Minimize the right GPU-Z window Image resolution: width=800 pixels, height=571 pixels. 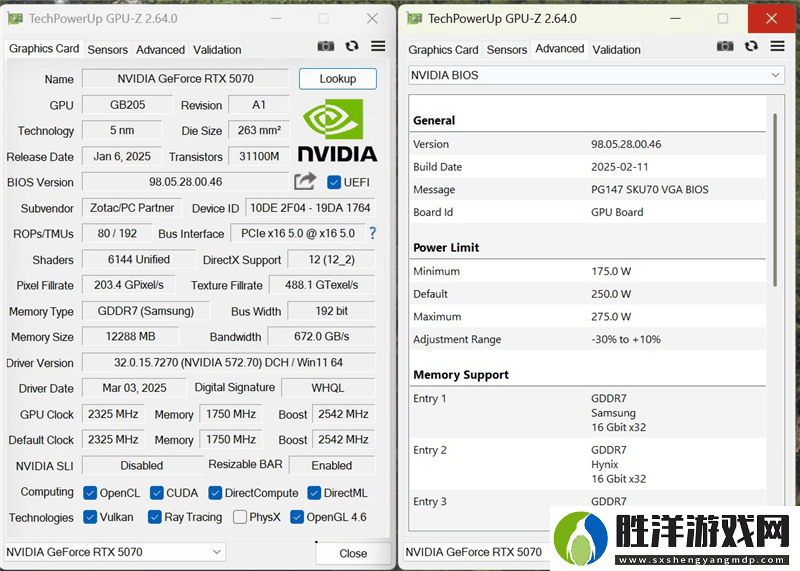point(676,19)
